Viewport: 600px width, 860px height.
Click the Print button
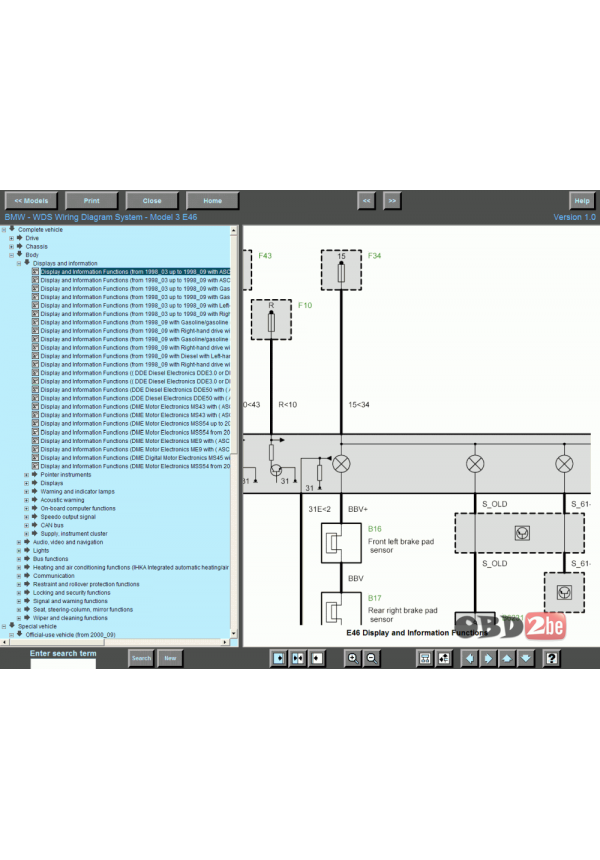(92, 201)
